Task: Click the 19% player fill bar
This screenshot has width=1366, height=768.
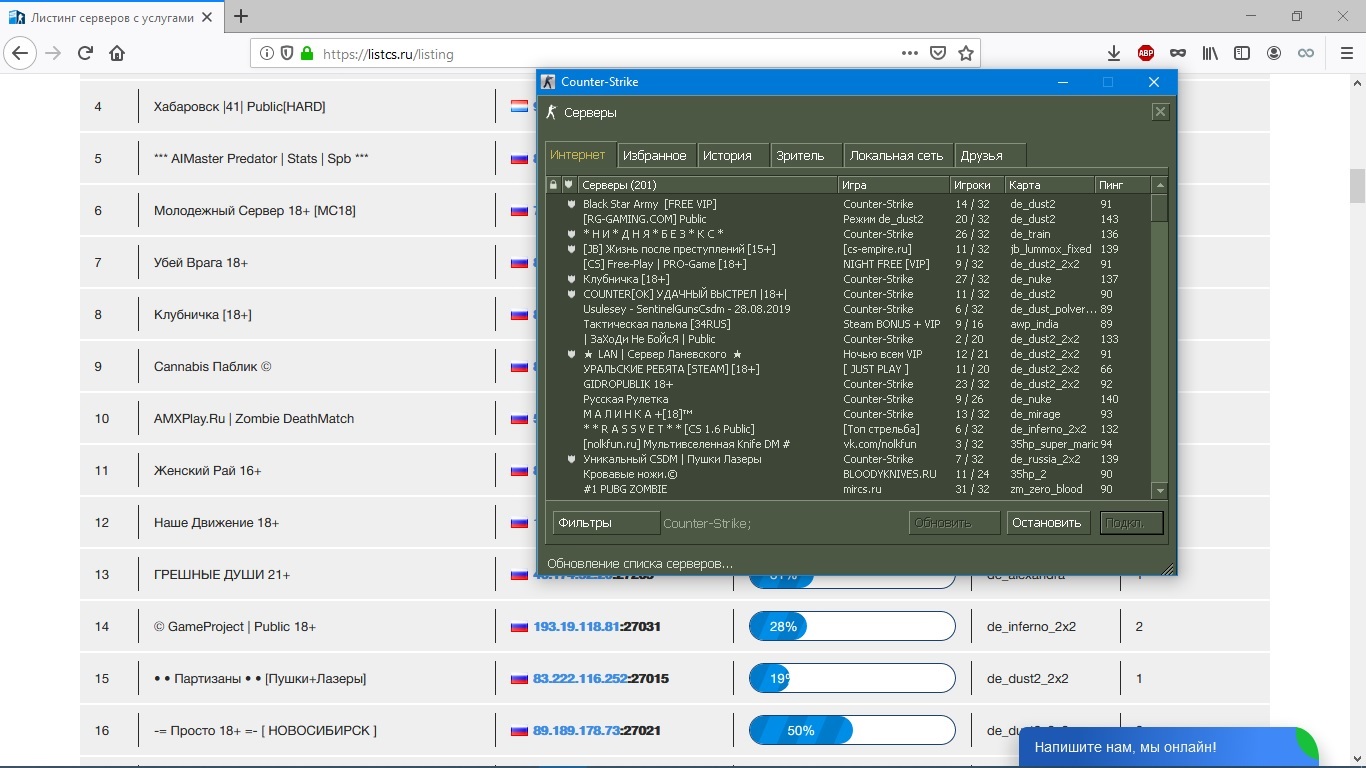Action: 852,679
